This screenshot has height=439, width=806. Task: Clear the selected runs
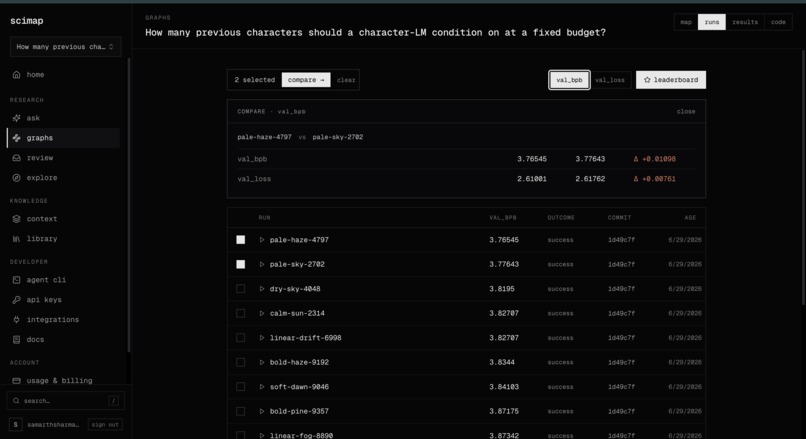click(x=346, y=80)
